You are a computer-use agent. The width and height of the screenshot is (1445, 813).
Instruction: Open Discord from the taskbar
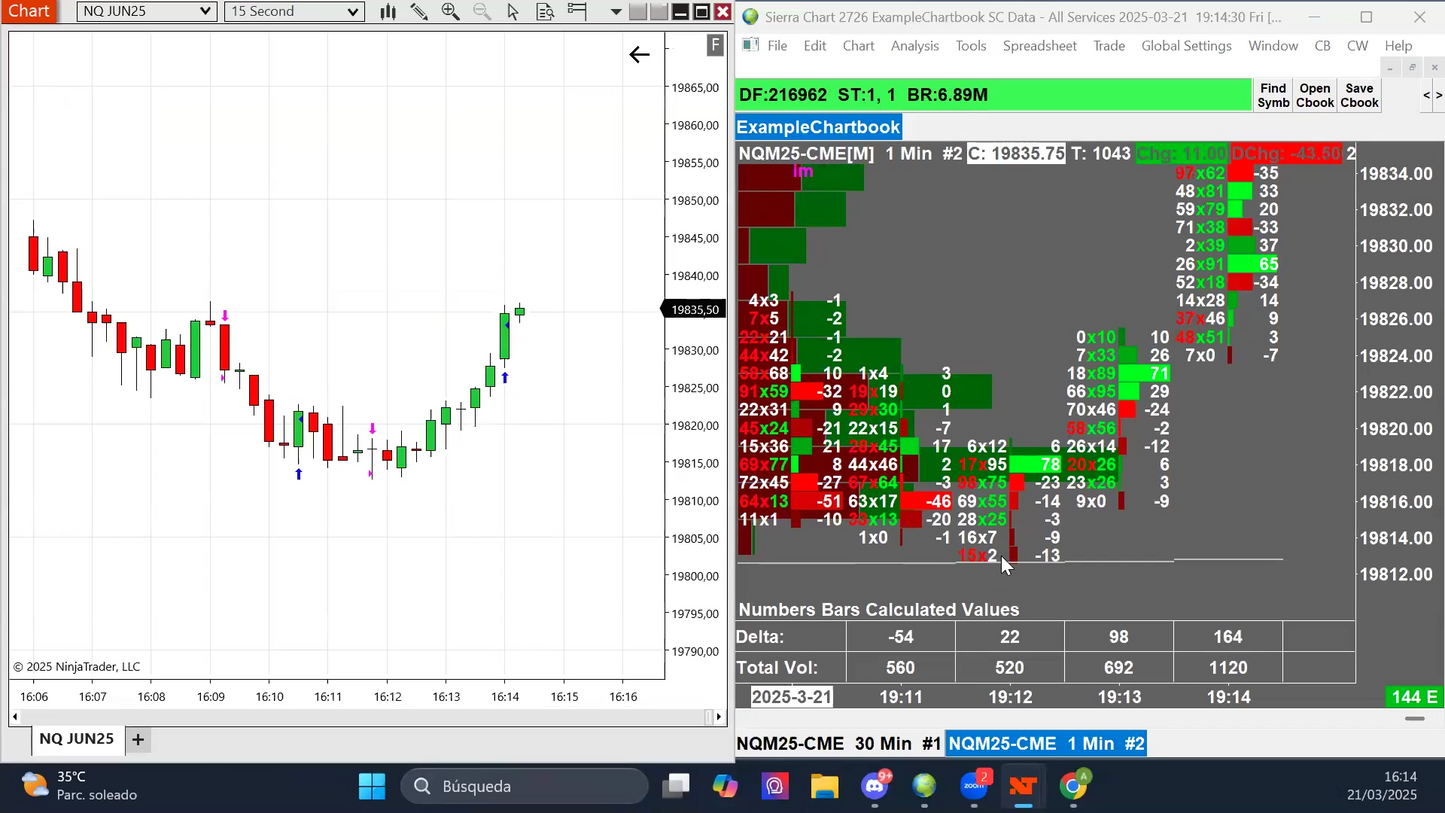pos(875,787)
